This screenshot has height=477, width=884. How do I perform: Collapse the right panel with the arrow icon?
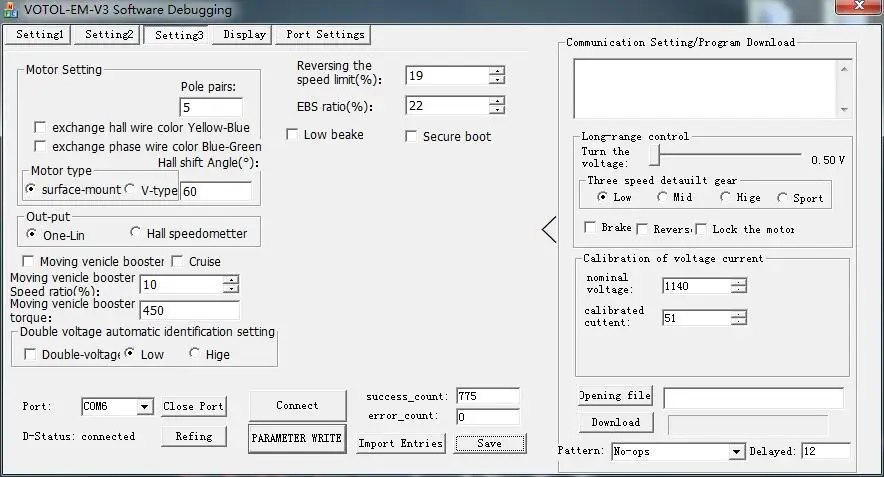pyautogui.click(x=548, y=230)
